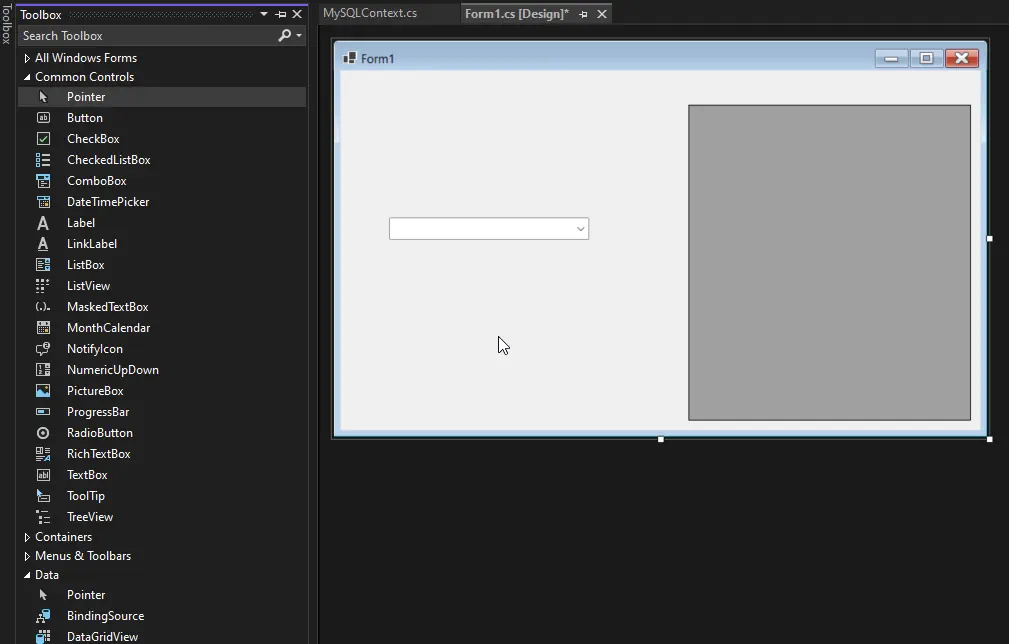The image size is (1009, 644).
Task: Select the TreeView control icon
Action: tap(43, 517)
